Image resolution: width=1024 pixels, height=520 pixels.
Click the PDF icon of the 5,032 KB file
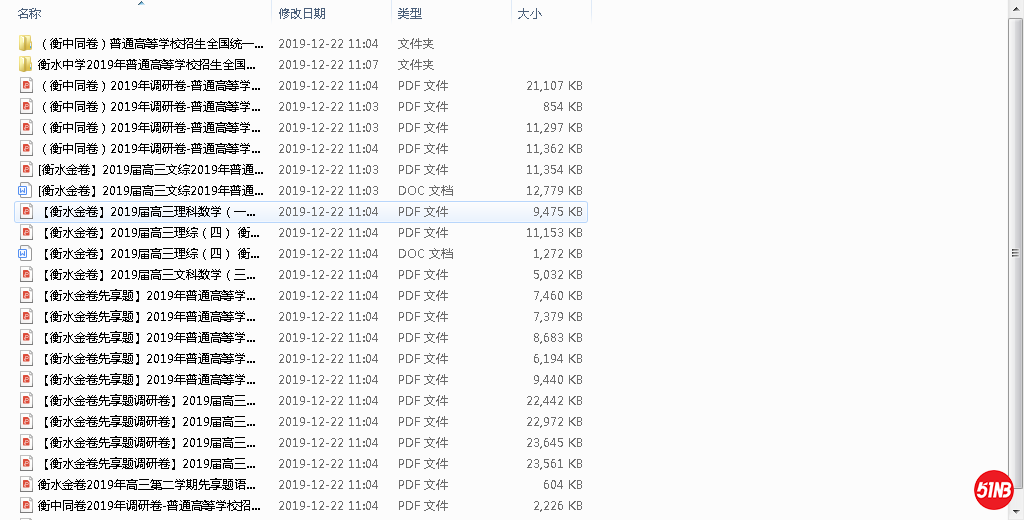pyautogui.click(x=26, y=275)
